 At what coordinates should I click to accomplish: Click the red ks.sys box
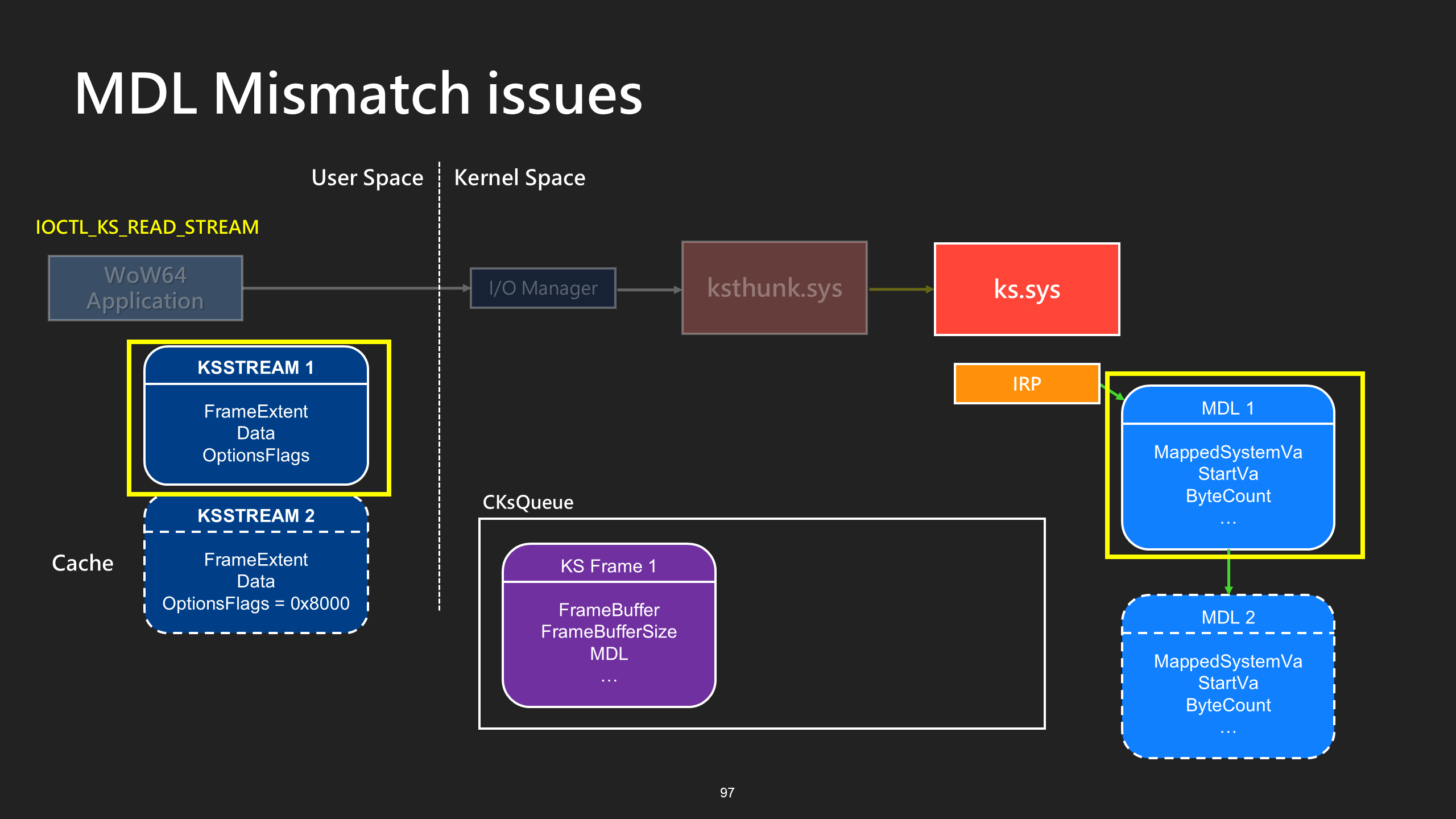[x=1027, y=289]
